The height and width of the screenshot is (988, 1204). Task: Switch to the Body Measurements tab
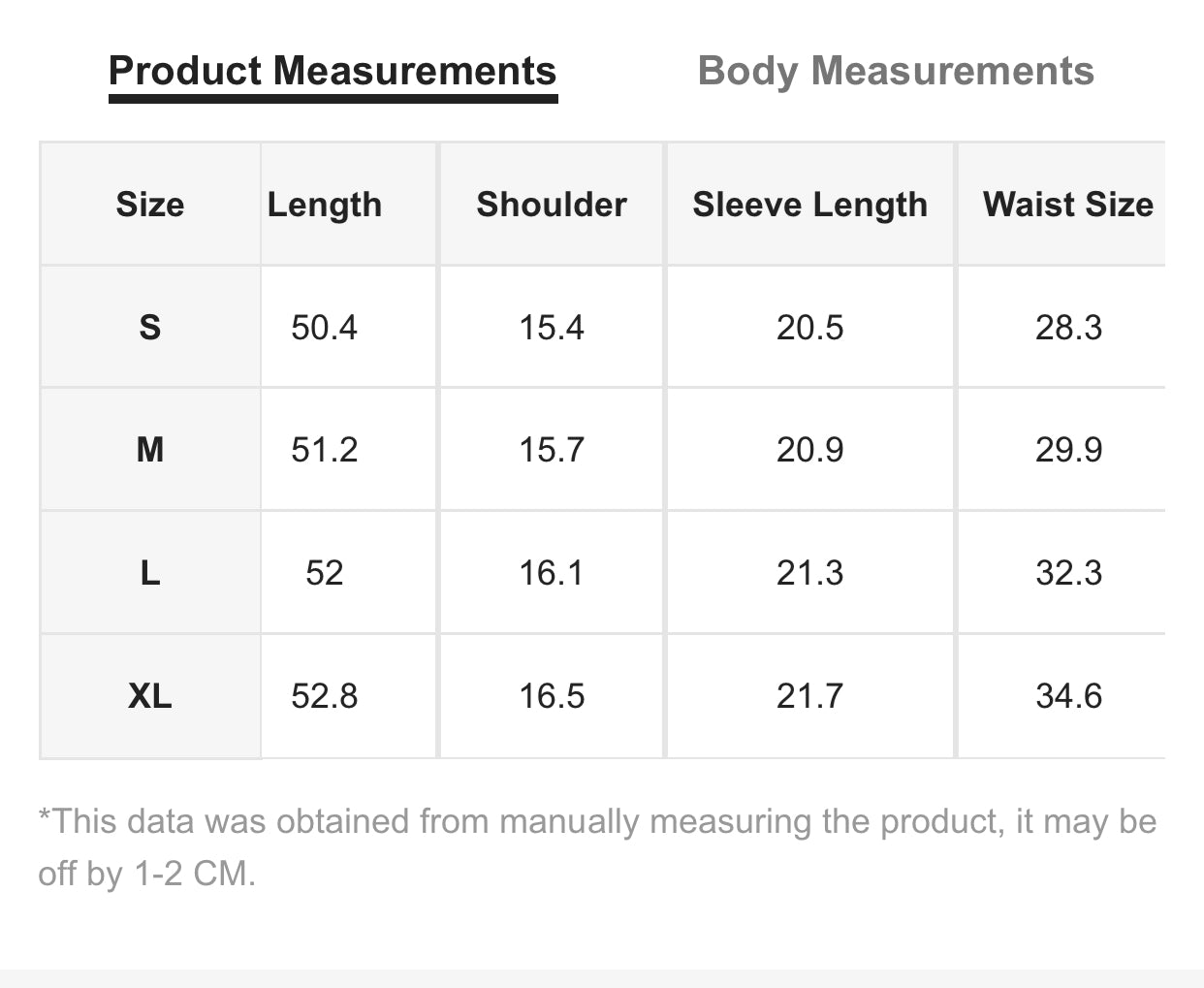896,71
